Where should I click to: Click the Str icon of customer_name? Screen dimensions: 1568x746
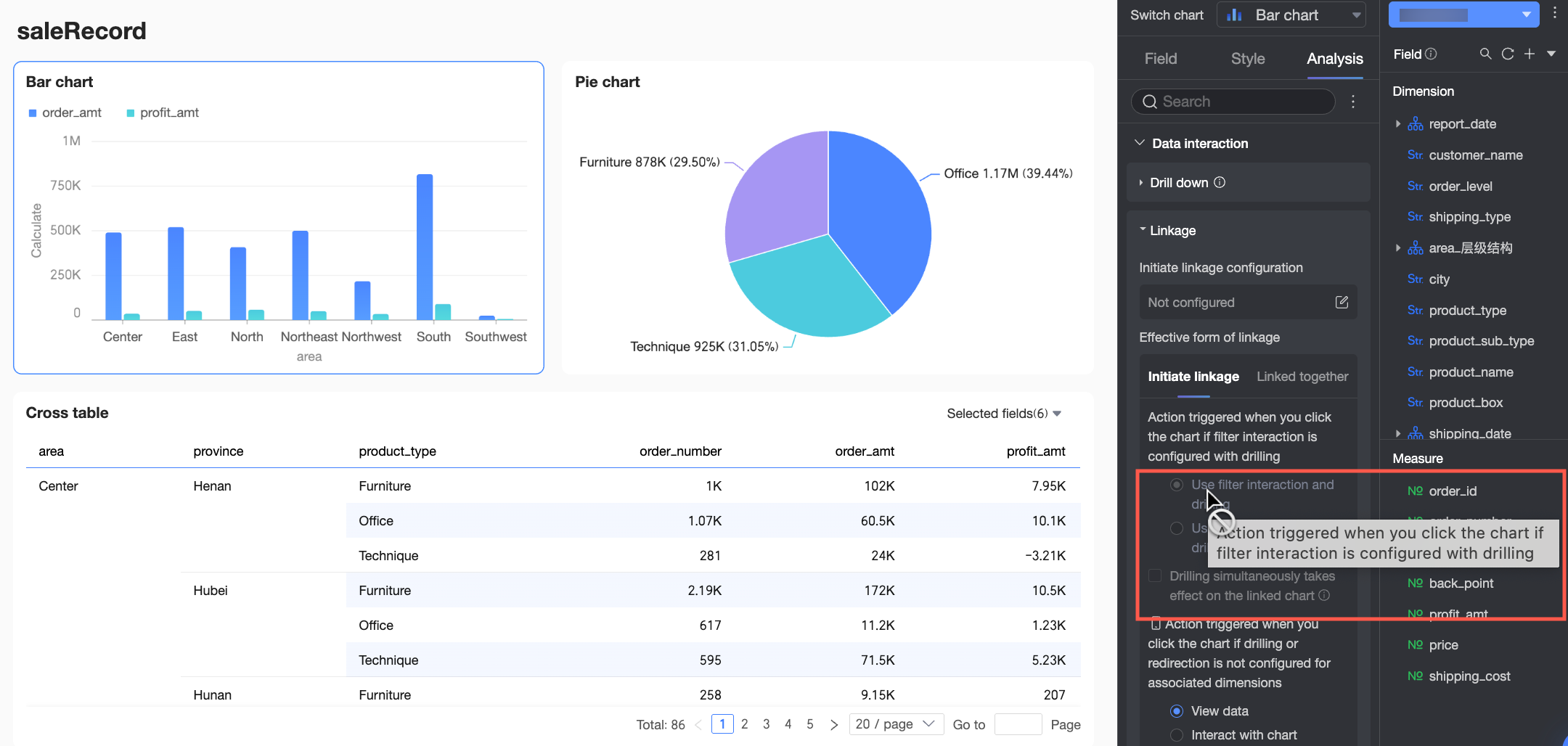tap(1415, 155)
